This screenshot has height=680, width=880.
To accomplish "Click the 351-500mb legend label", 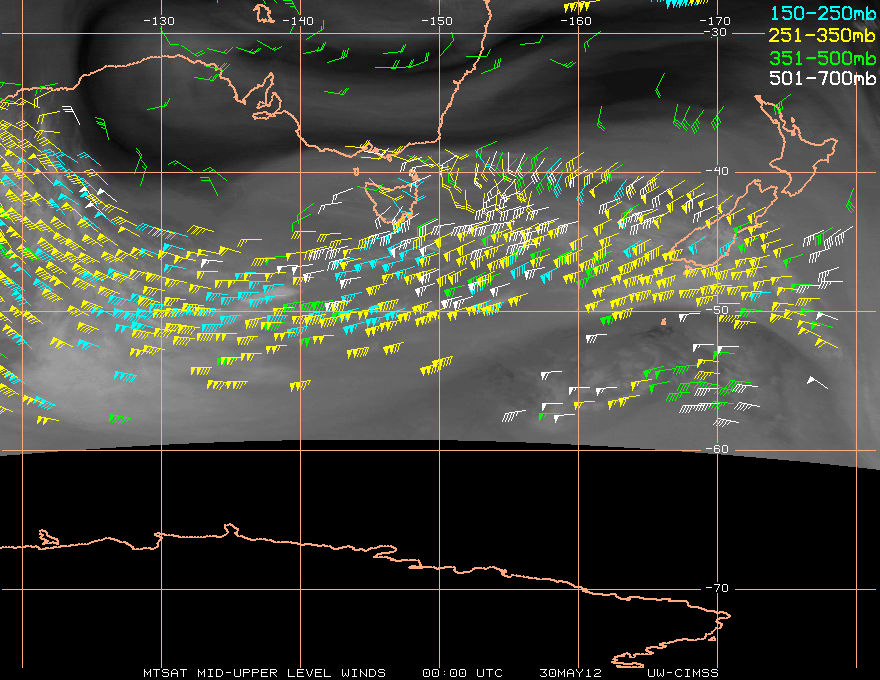I will pyautogui.click(x=822, y=58).
